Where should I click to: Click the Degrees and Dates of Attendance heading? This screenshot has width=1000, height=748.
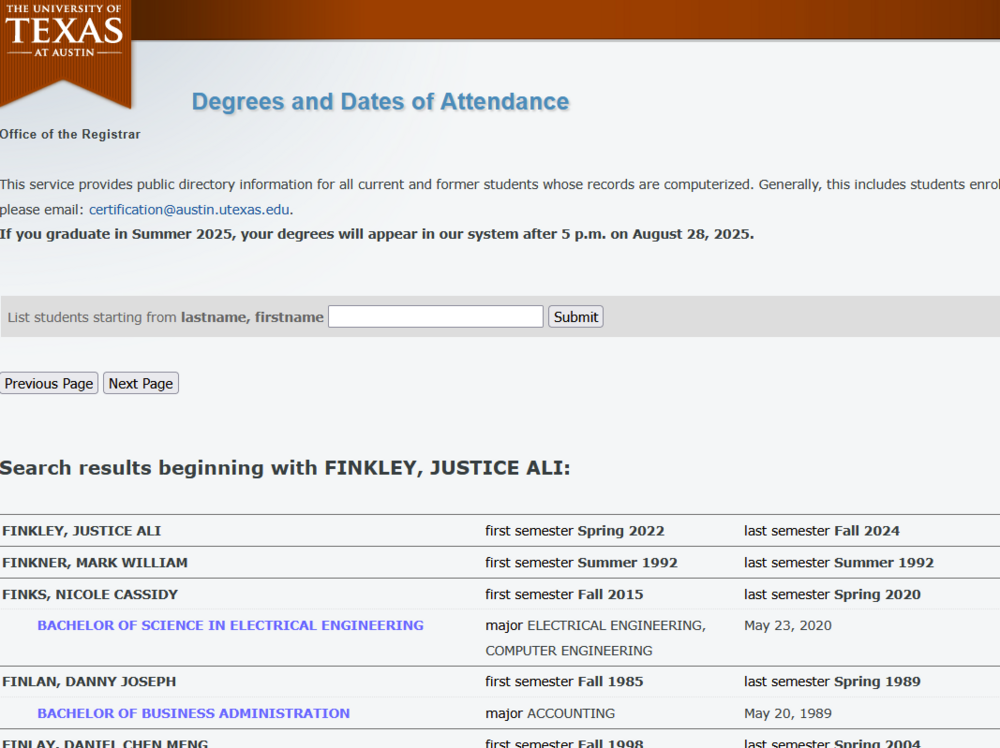click(x=380, y=101)
